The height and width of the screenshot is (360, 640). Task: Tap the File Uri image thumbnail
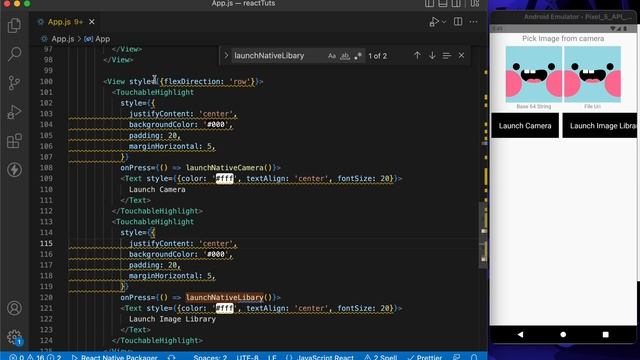592,74
